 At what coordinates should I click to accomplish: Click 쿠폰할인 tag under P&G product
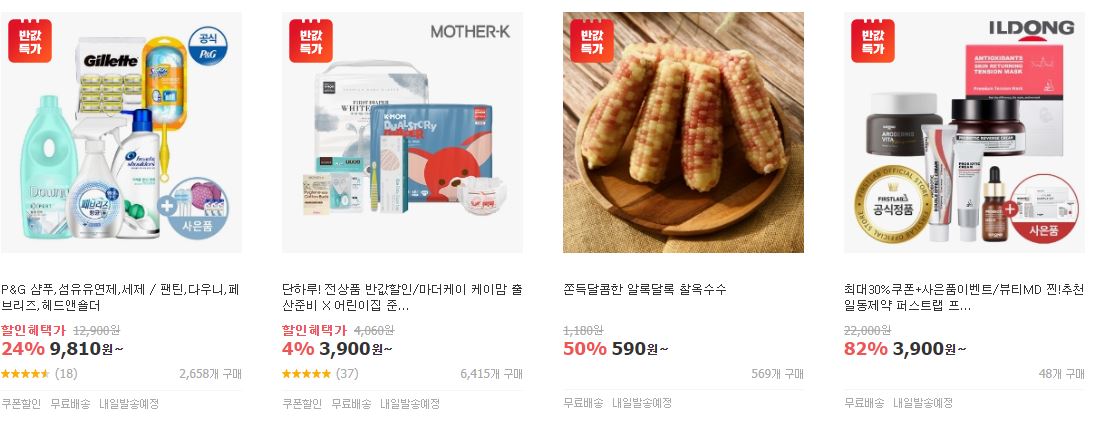tap(21, 403)
